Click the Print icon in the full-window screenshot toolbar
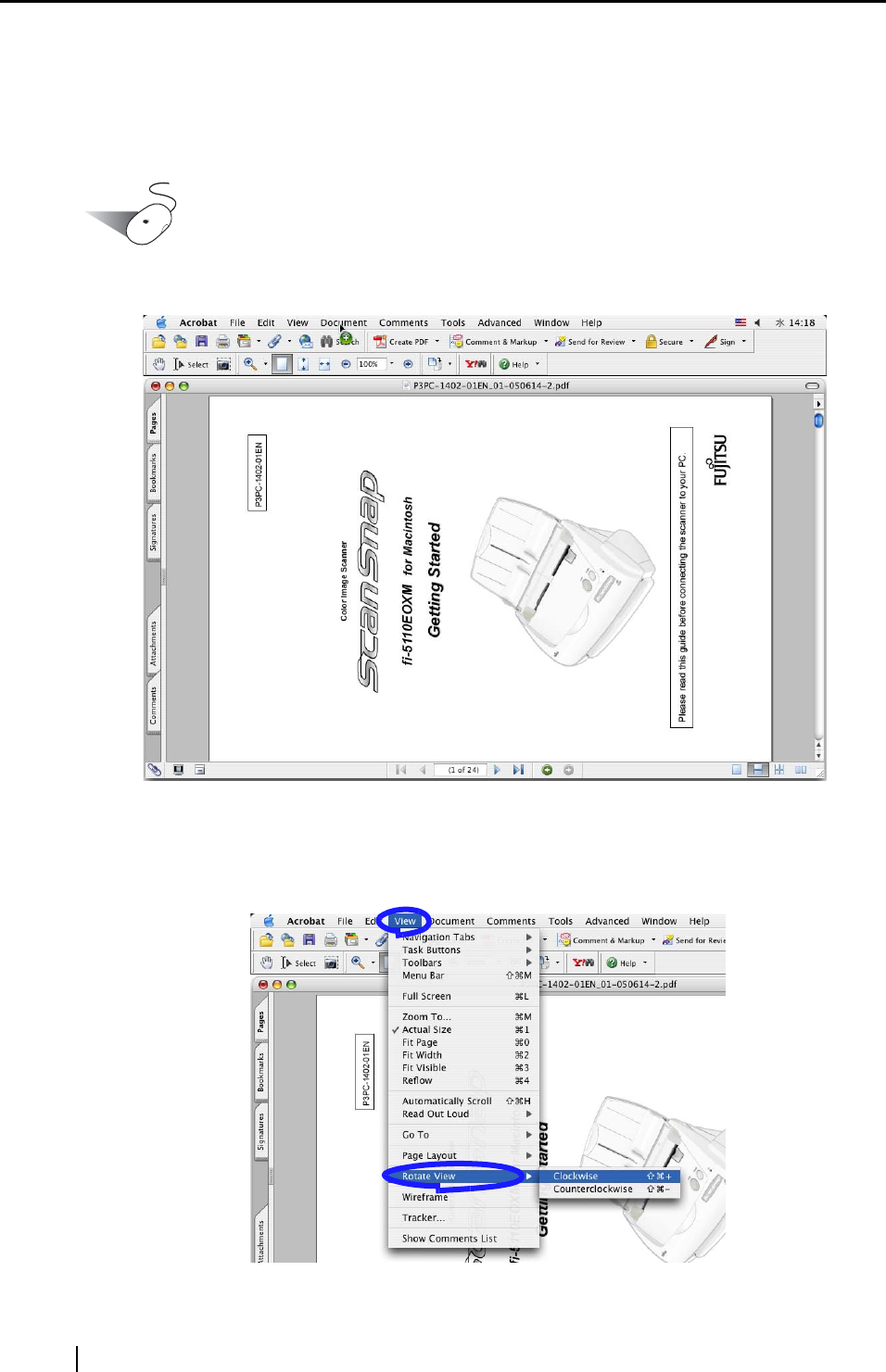886x1372 pixels. tap(222, 342)
